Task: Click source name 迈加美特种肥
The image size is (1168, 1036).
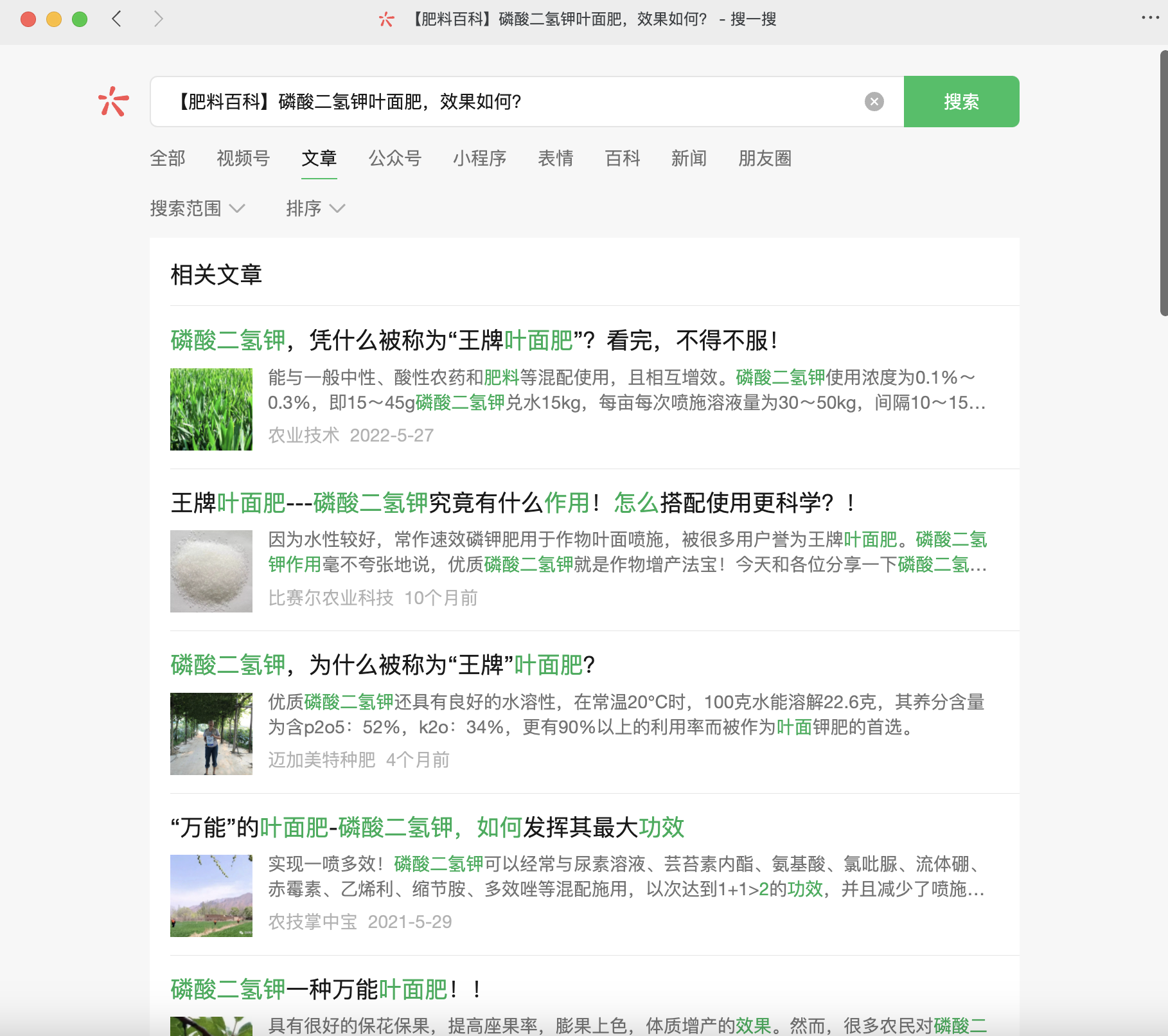Action: pyautogui.click(x=321, y=760)
